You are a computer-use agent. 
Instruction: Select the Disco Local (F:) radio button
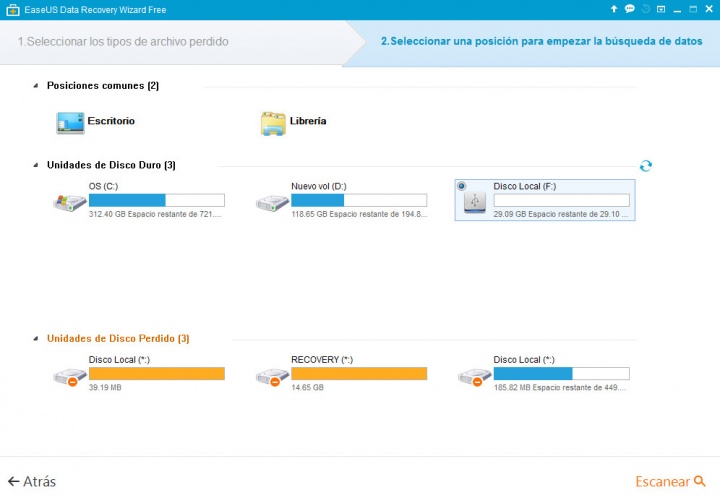pos(461,186)
